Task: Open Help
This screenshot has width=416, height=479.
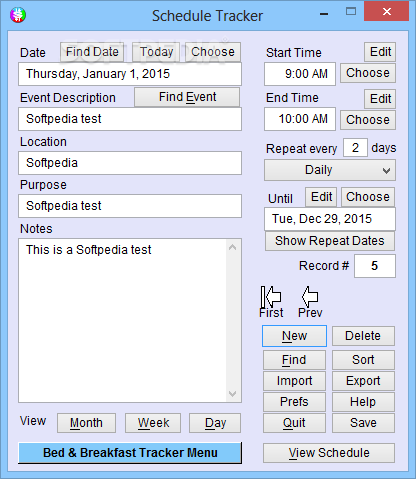Action: pos(363,402)
